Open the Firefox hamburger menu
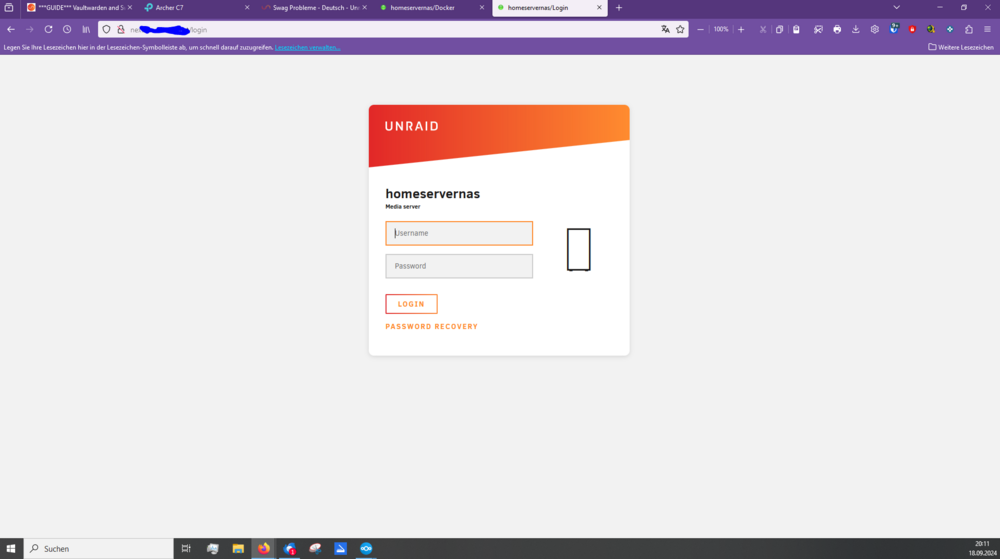The image size is (1000, 559). [x=987, y=29]
